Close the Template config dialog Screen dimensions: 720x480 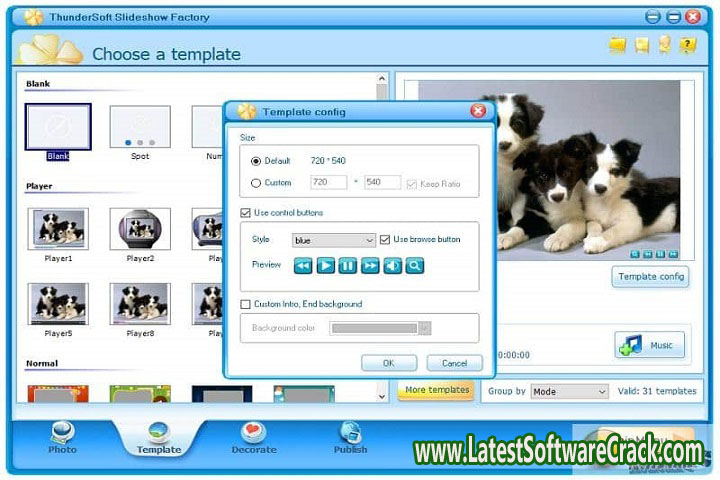(478, 111)
